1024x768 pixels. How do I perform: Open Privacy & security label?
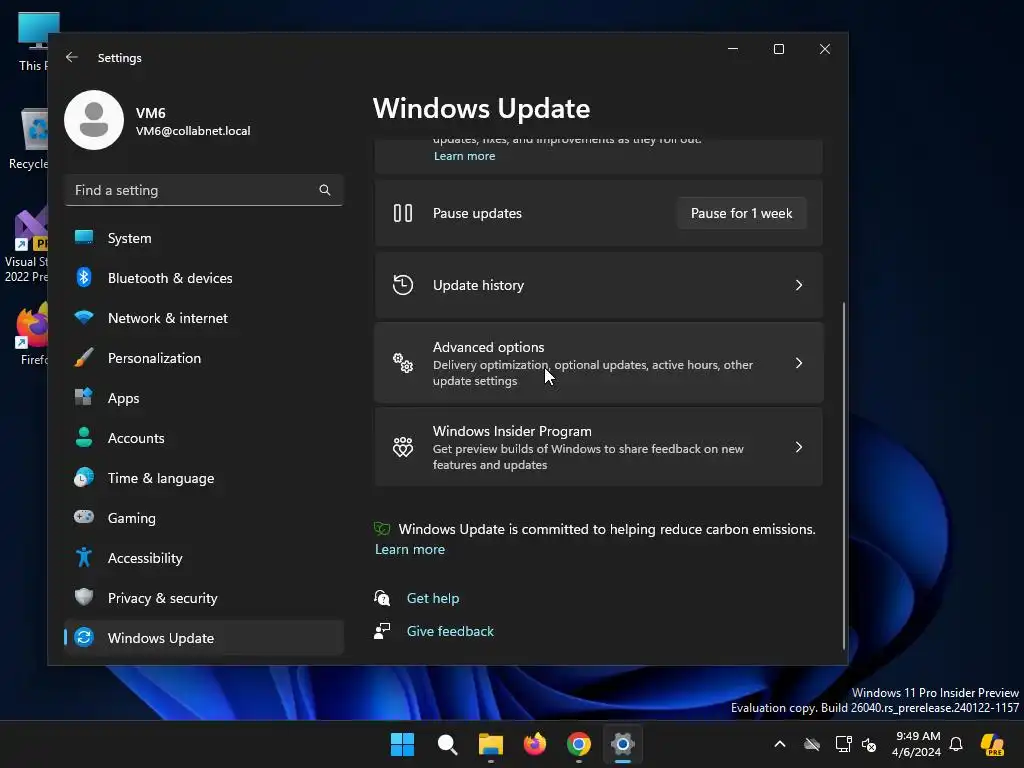pos(163,598)
